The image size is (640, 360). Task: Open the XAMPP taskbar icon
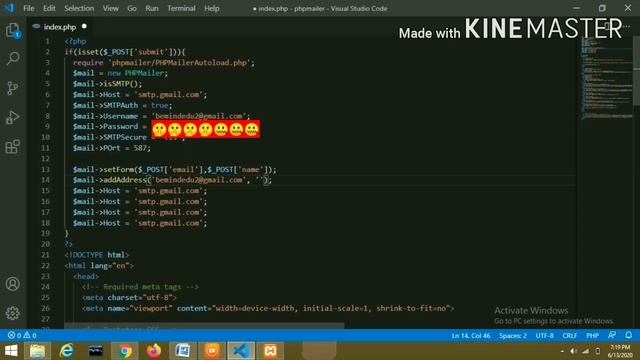[x=270, y=351]
